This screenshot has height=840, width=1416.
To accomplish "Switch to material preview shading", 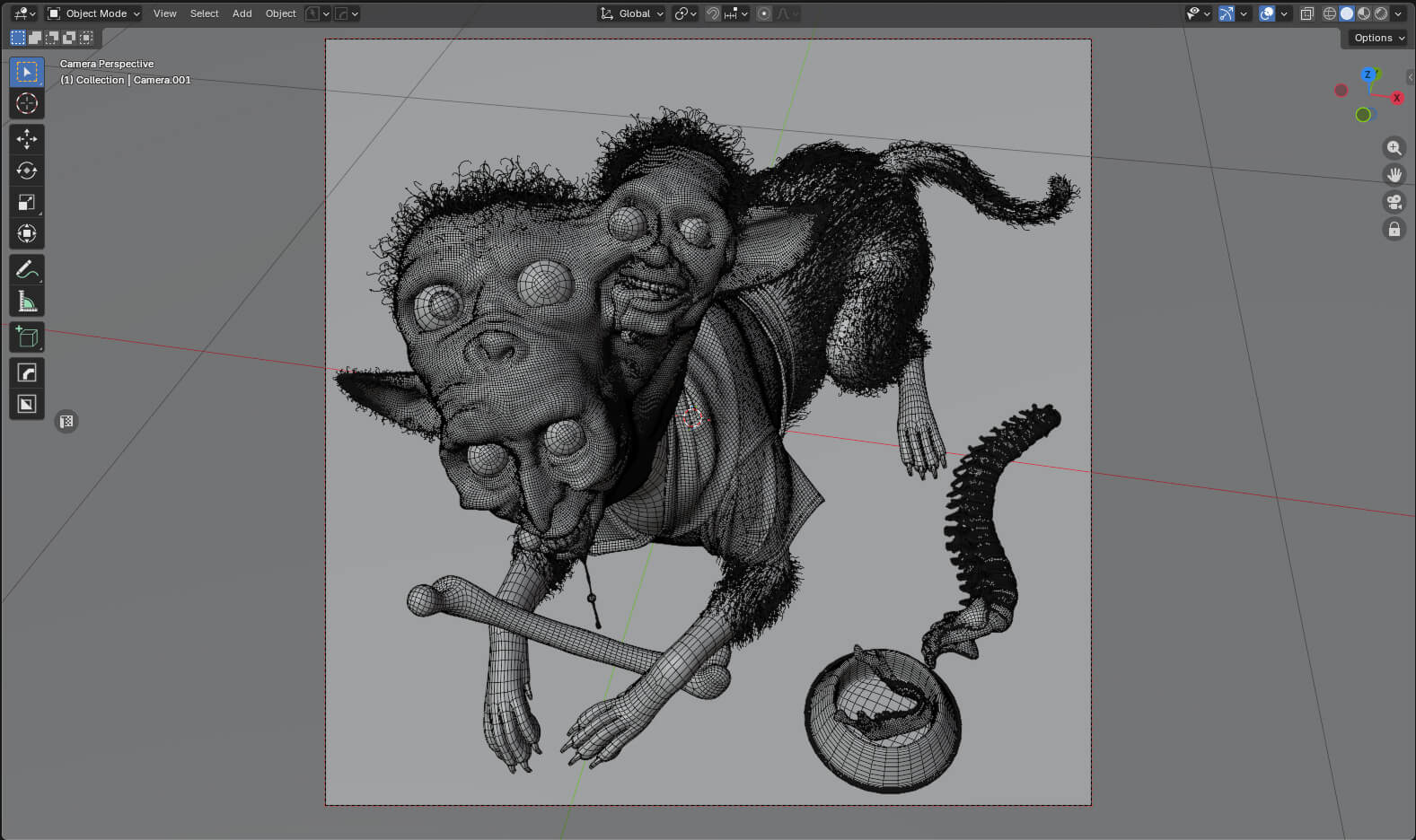I will tap(1364, 13).
